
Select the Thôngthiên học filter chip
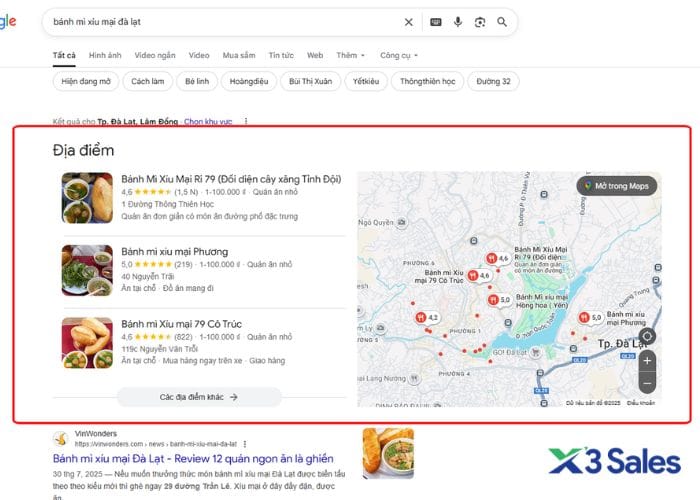tap(427, 81)
